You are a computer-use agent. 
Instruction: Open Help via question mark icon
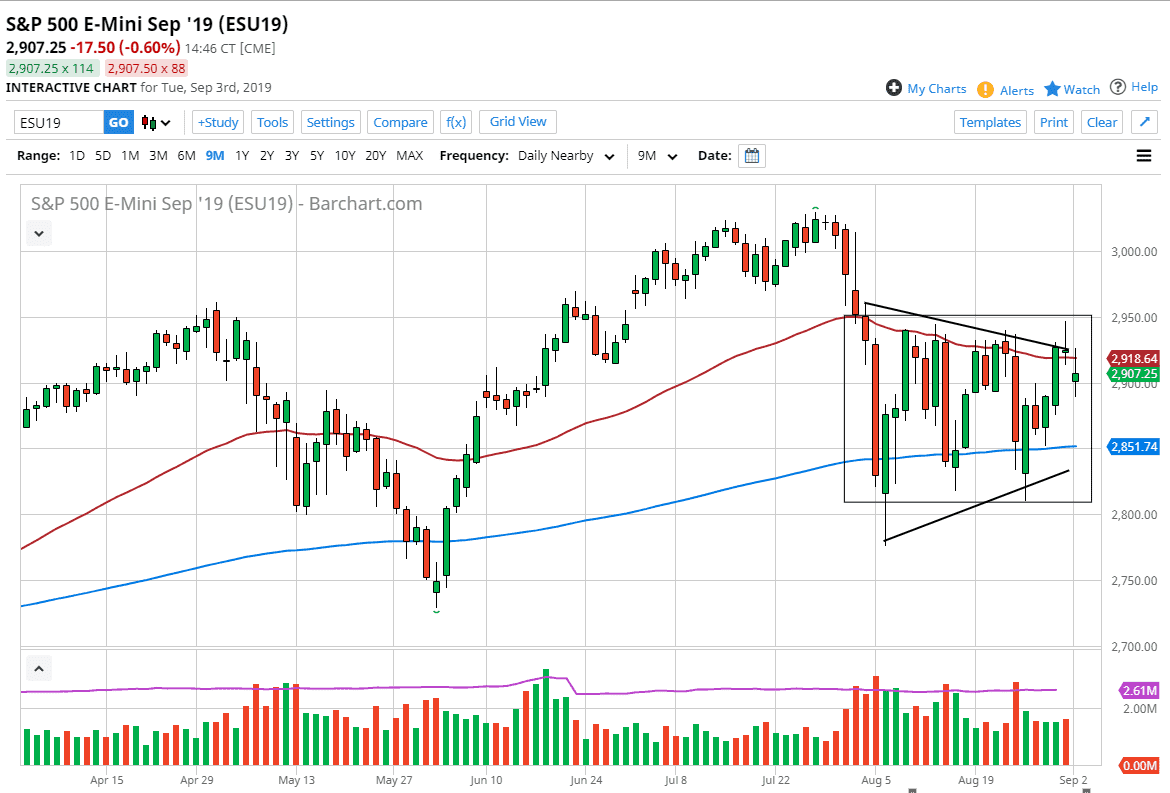(x=1118, y=87)
